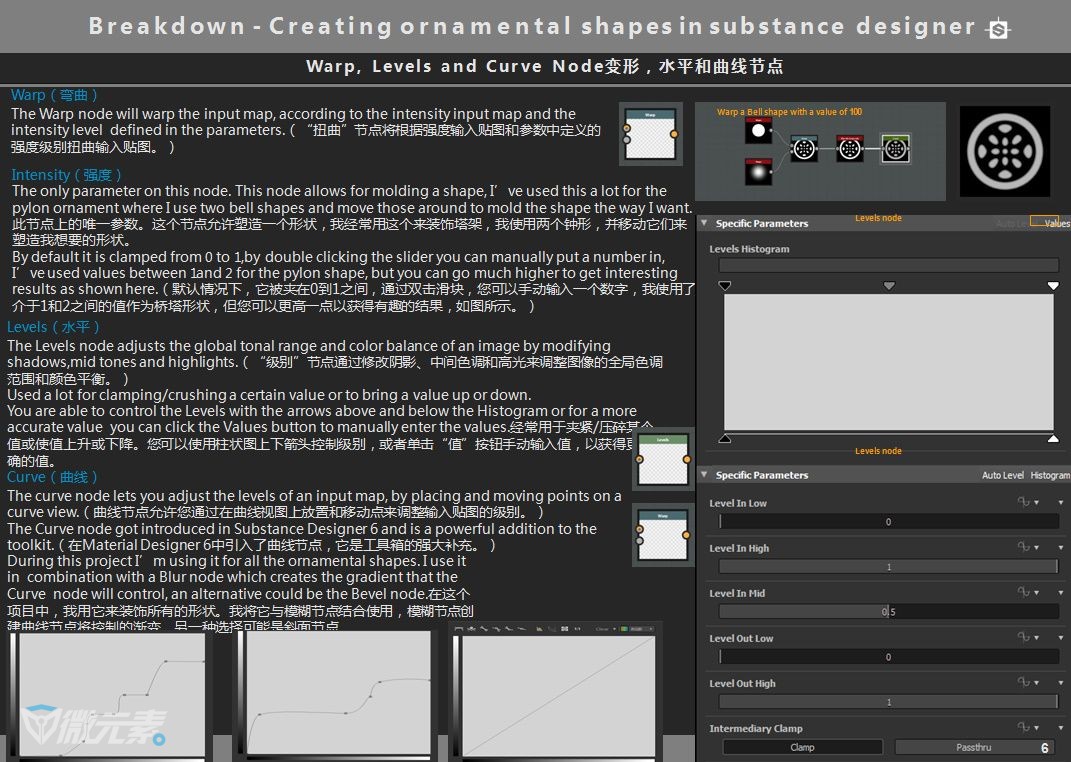
Task: Click the function icon for Intermediary Clamp
Action: tap(1023, 727)
